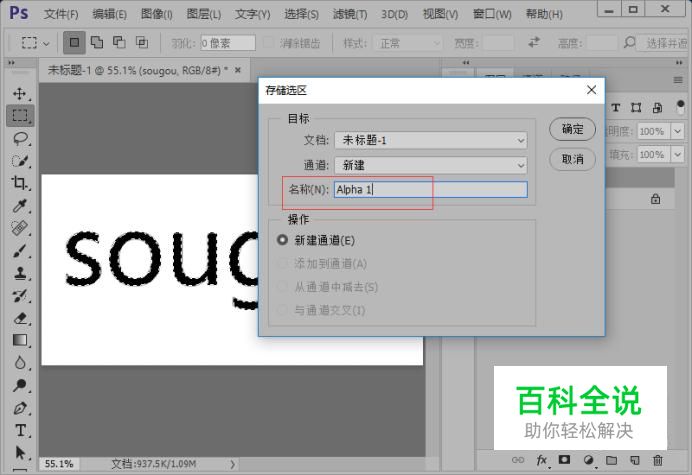The image size is (692, 475).
Task: Select the Eyedropper tool
Action: (20, 206)
